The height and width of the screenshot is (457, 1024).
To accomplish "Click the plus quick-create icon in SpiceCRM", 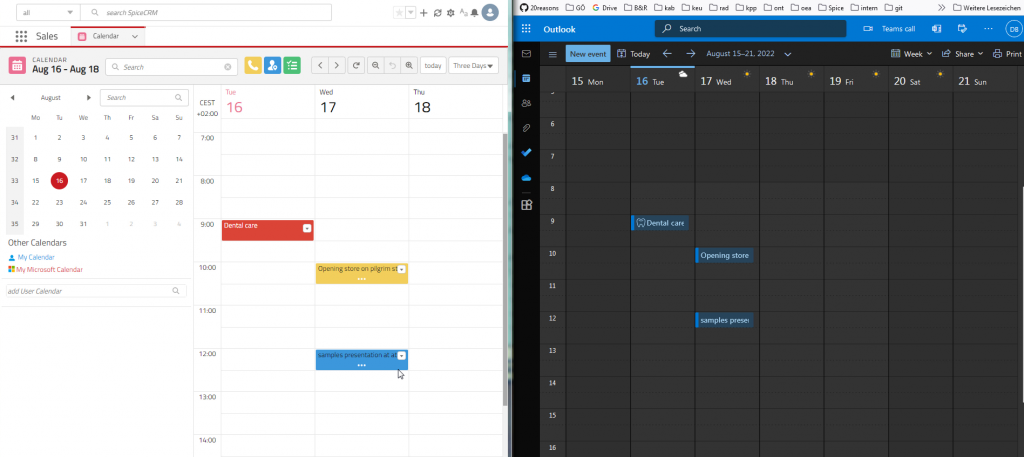I will click(424, 12).
